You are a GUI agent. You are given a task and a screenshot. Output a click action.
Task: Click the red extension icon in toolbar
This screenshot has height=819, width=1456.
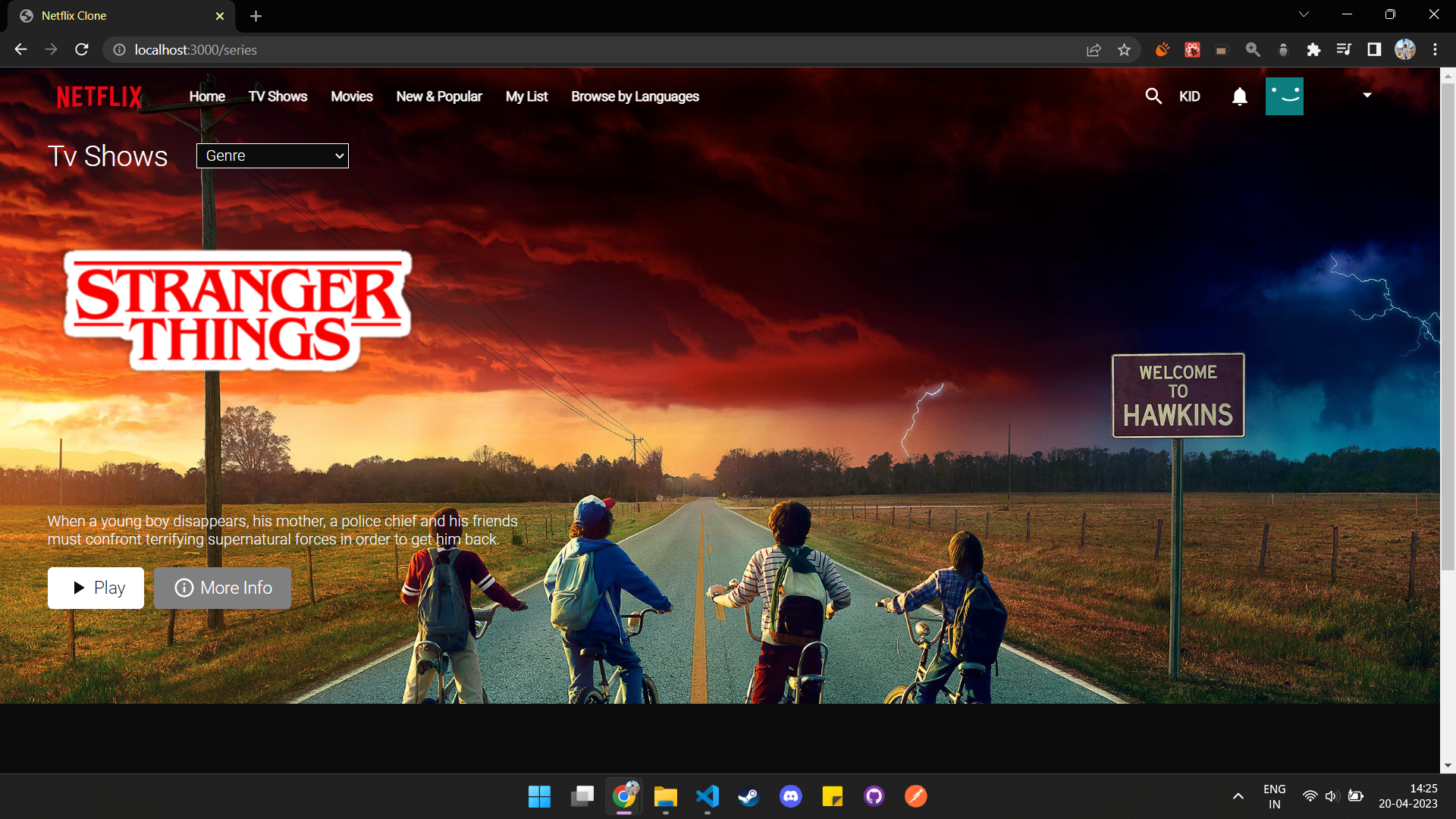[1192, 49]
